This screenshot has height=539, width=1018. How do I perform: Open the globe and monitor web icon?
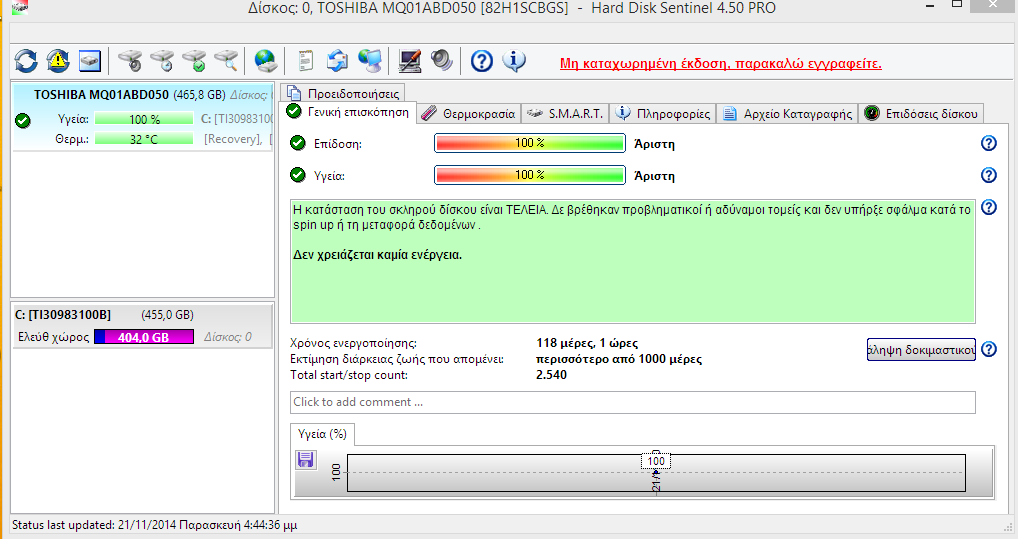370,61
